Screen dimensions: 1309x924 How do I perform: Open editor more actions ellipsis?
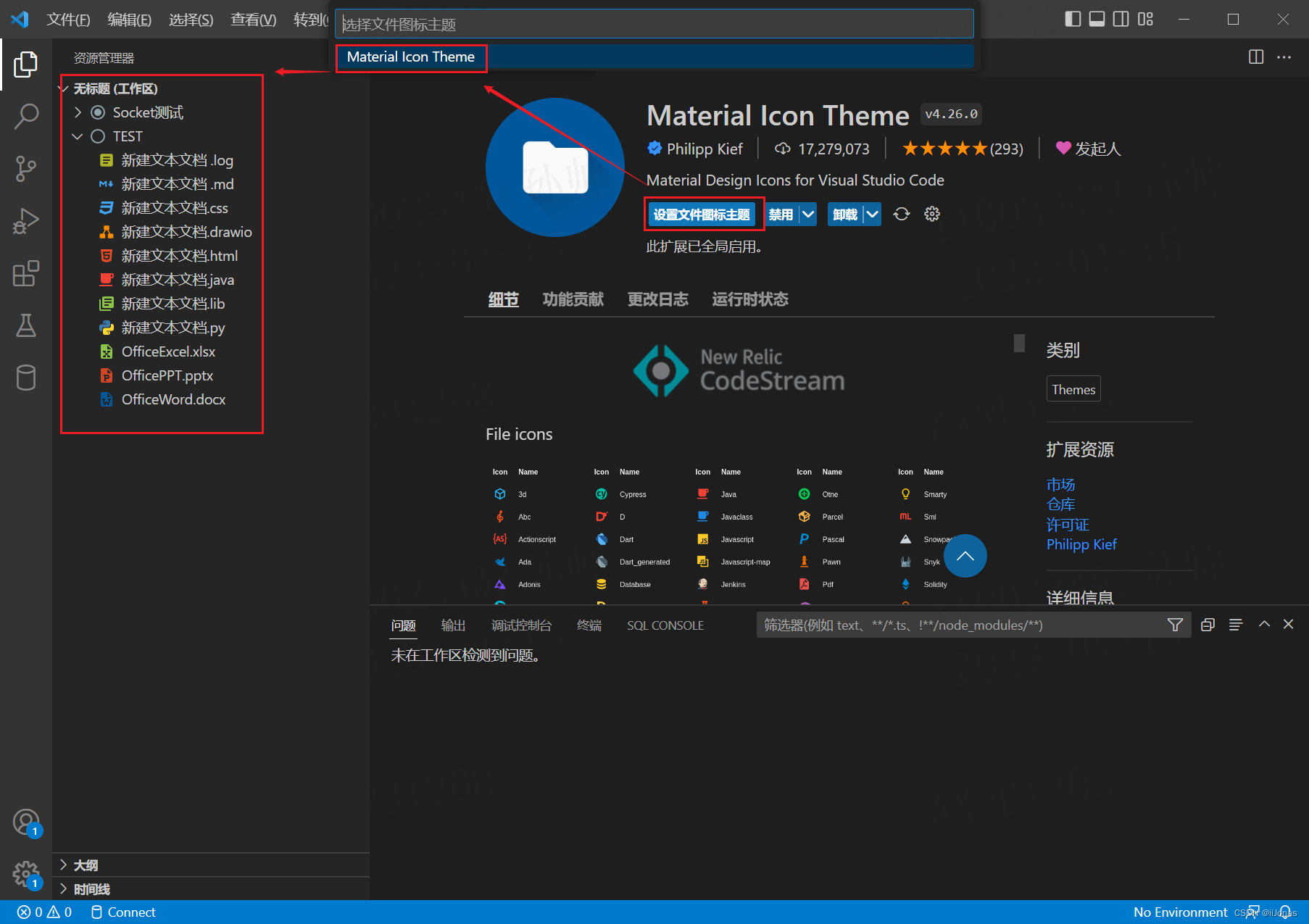[x=1284, y=57]
